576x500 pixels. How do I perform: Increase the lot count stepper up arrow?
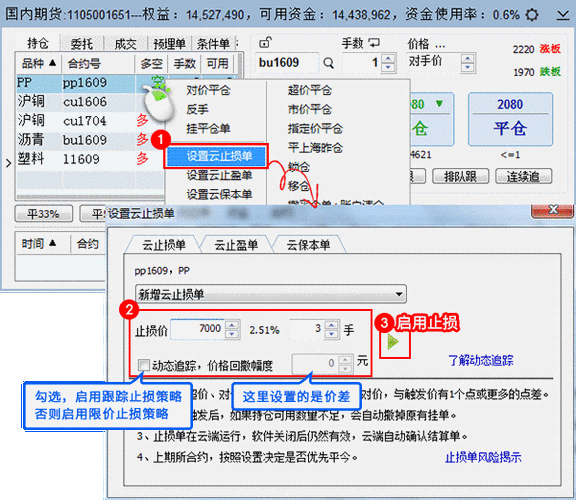(x=388, y=58)
